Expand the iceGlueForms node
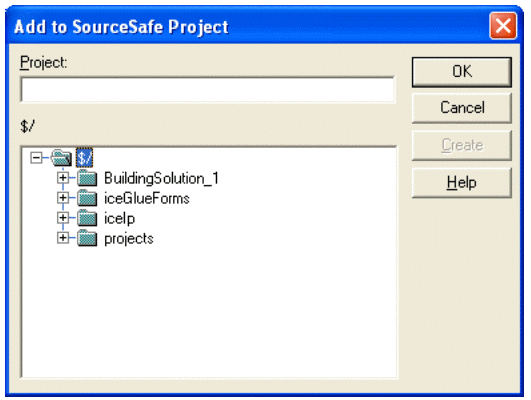Viewport: 531px width, 400px height. tap(63, 198)
